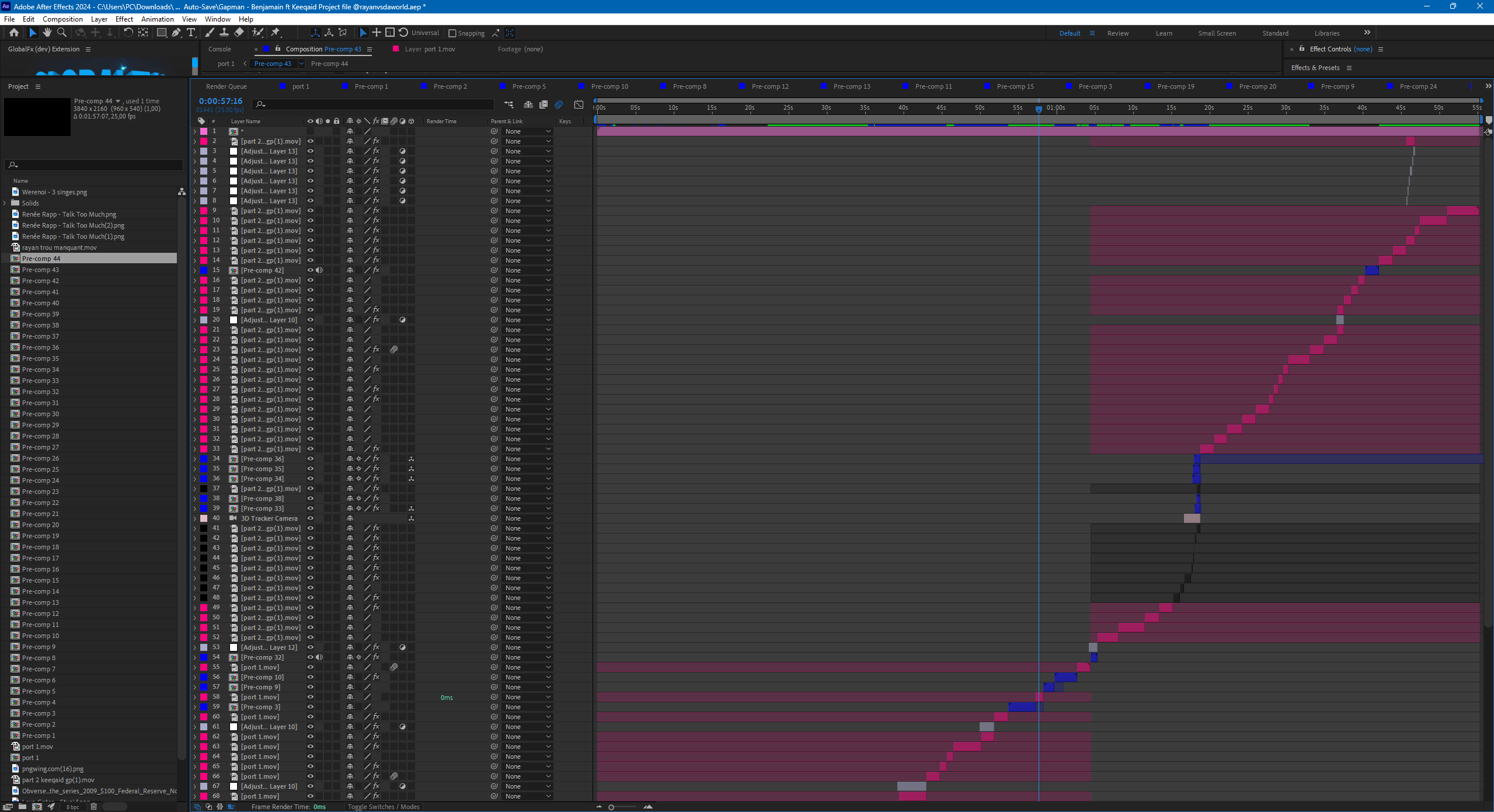The width and height of the screenshot is (1494, 812).
Task: Select the Pen tool in toolbar
Action: (176, 33)
